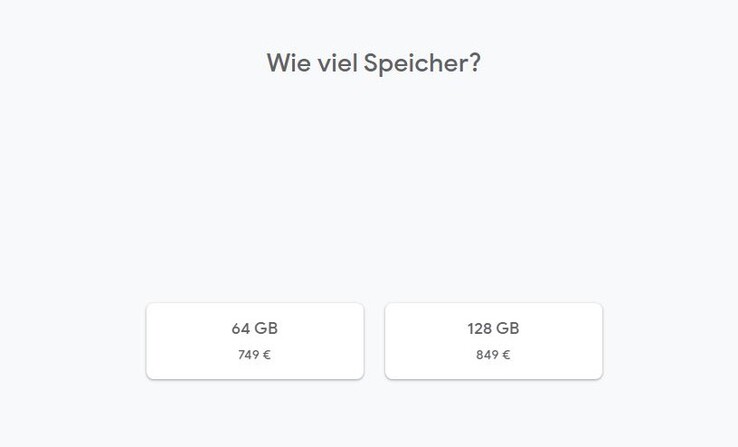Image resolution: width=738 pixels, height=447 pixels.
Task: Opt for the 128 GB variant card
Action: pos(493,341)
